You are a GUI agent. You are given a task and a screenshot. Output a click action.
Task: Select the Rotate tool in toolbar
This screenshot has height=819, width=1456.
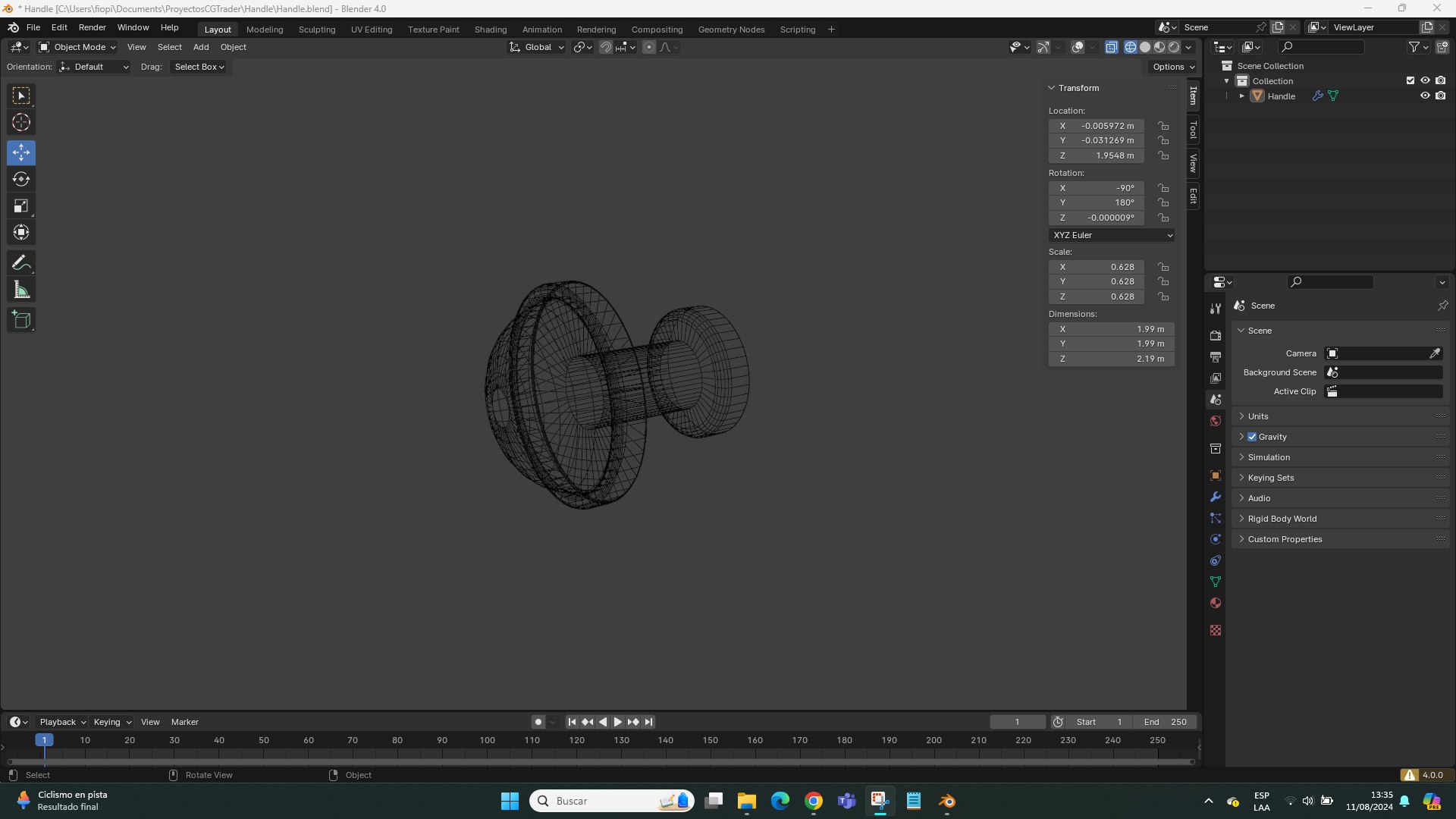[x=21, y=180]
